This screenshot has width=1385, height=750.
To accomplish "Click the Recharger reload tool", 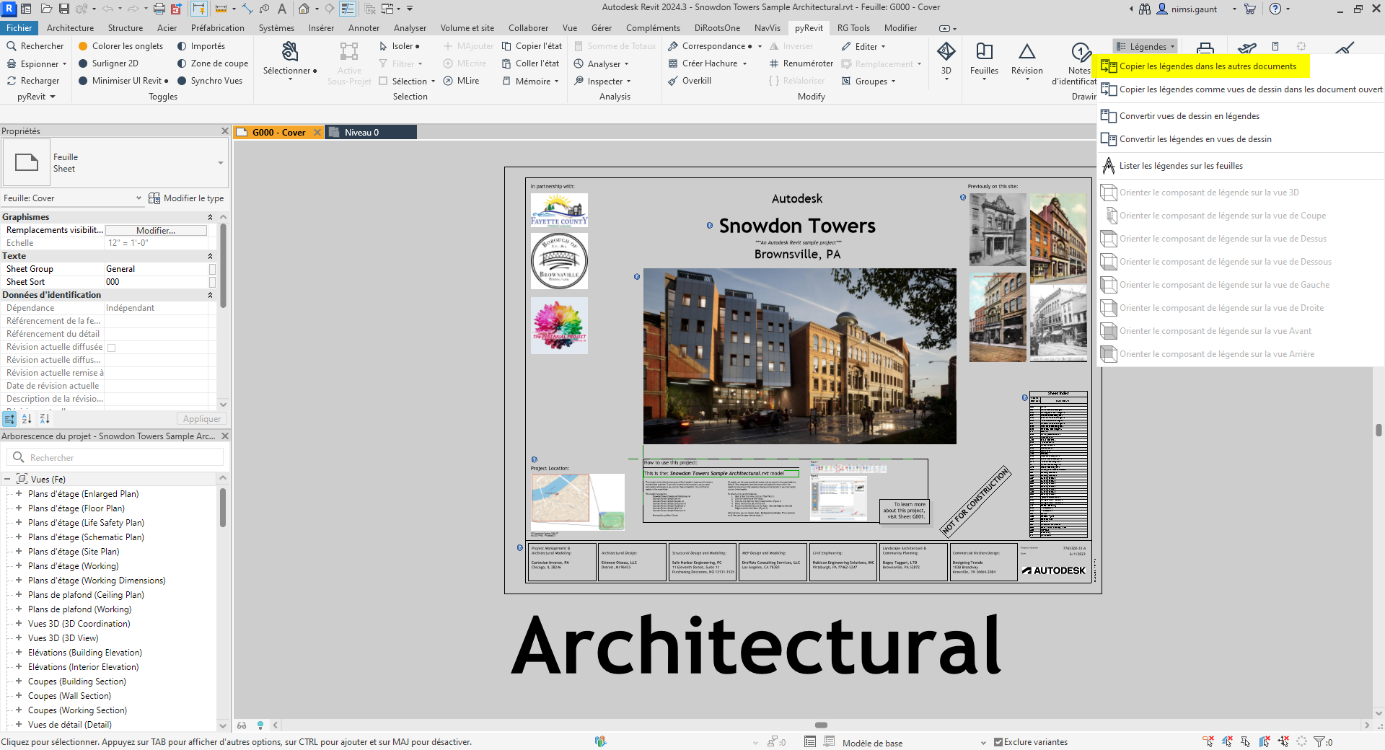I will (33, 81).
